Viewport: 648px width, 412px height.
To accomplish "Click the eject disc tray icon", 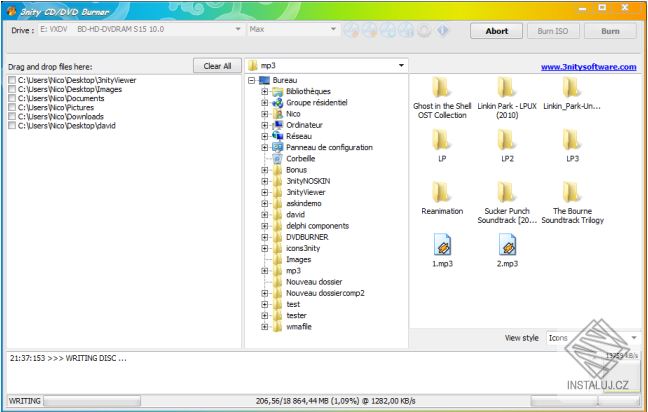I will 352,30.
